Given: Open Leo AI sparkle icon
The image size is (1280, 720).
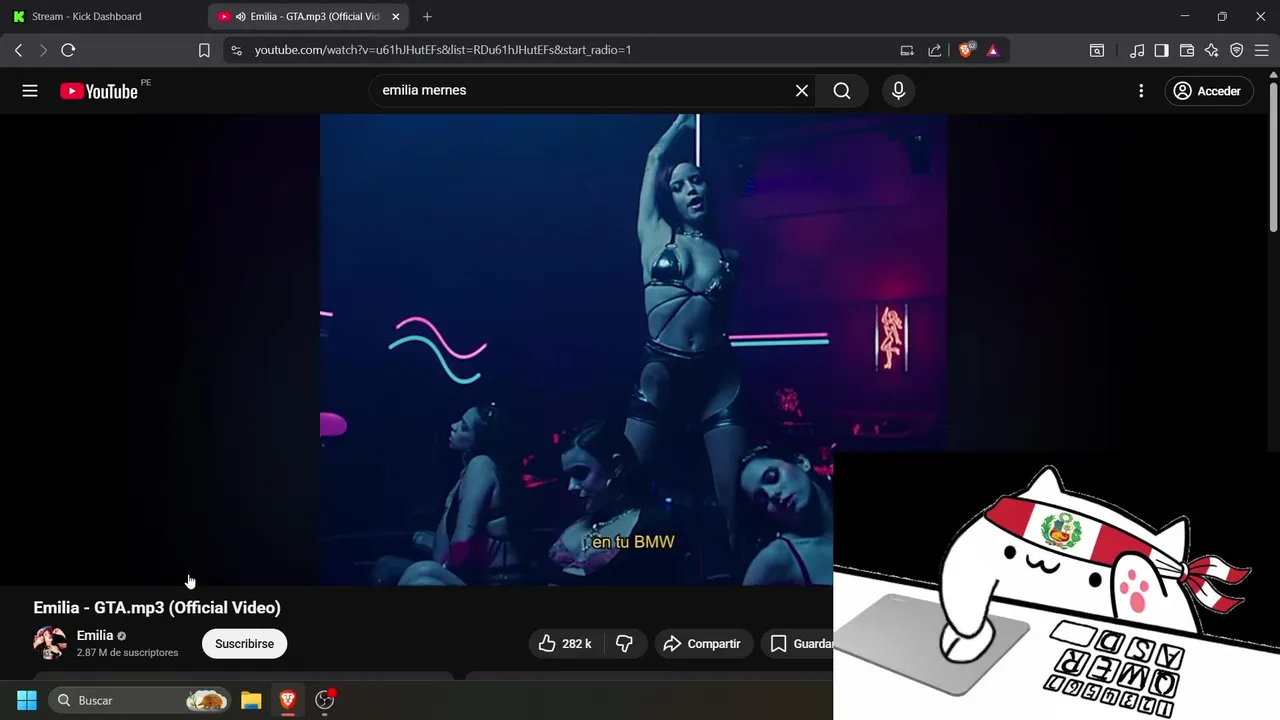Looking at the screenshot, I should [x=1212, y=50].
